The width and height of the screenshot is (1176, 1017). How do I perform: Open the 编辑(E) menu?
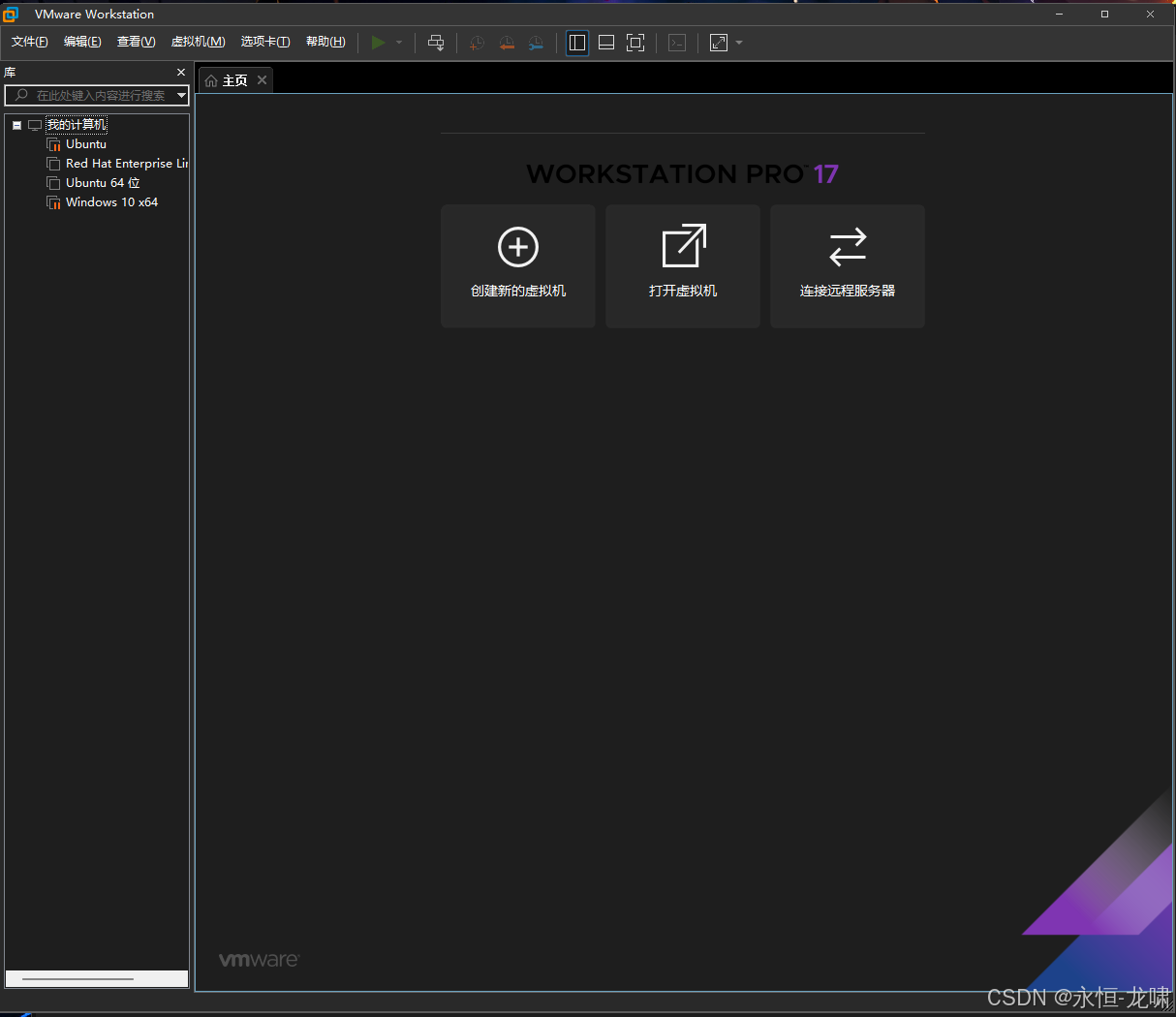click(x=82, y=42)
